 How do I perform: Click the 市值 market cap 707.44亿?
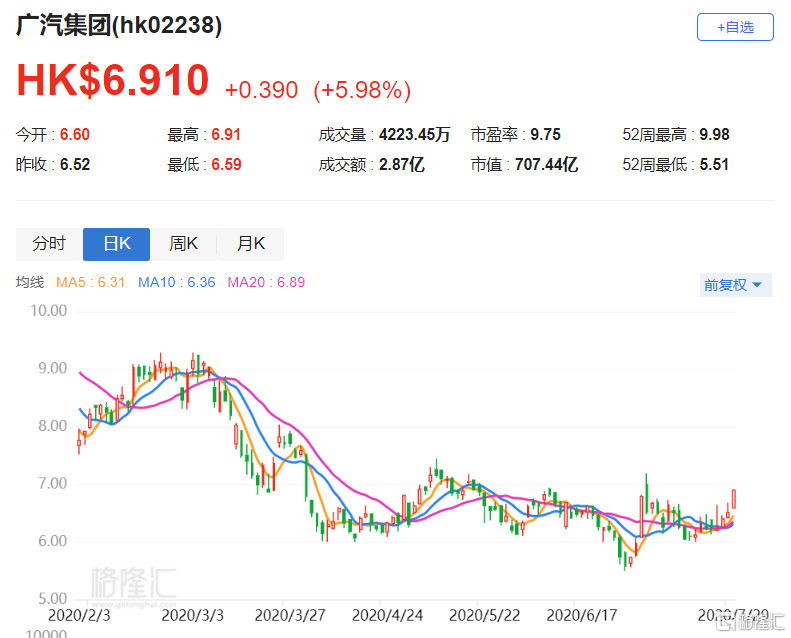coord(546,164)
